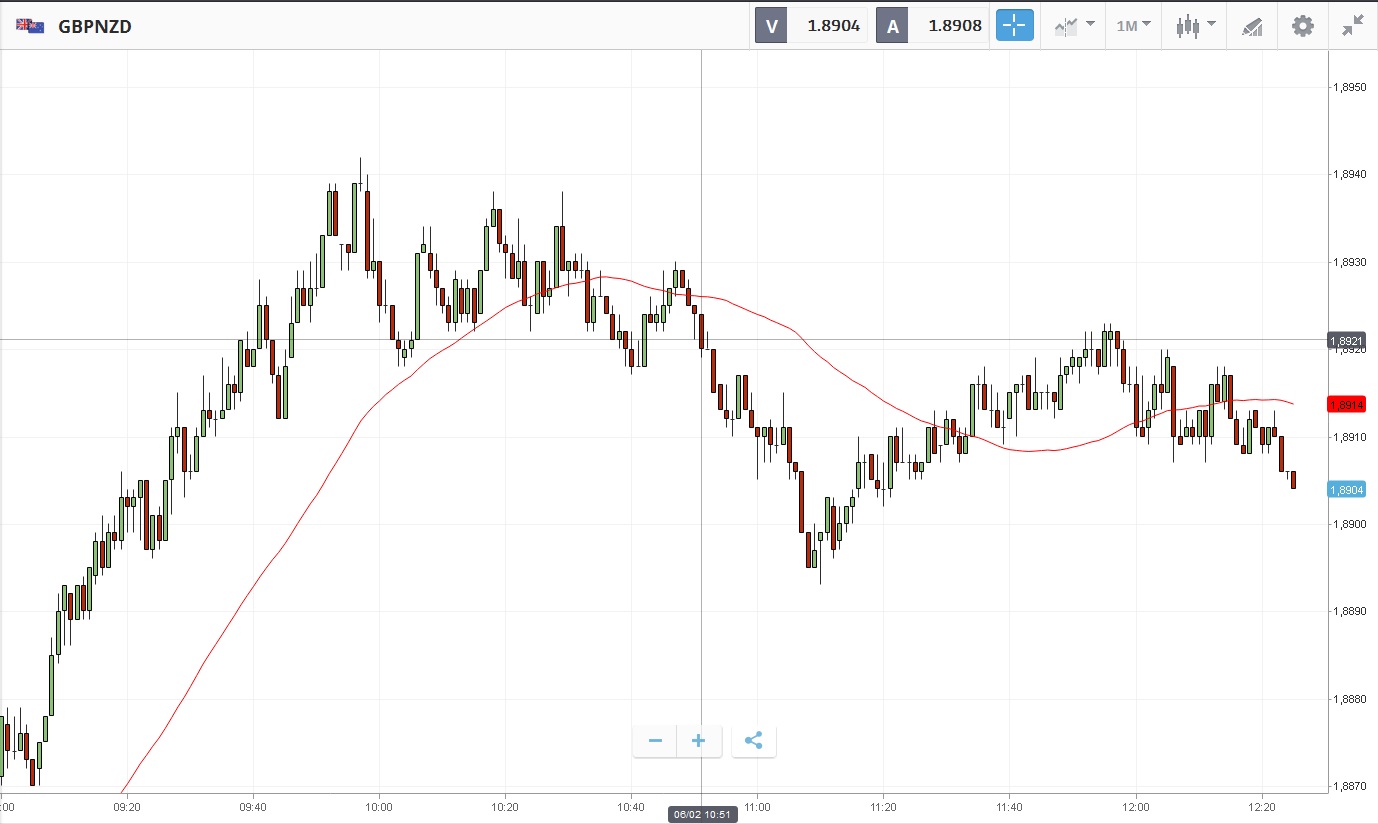The height and width of the screenshot is (824, 1378).
Task: Click the A buy price button 1.8908
Action: click(x=932, y=26)
